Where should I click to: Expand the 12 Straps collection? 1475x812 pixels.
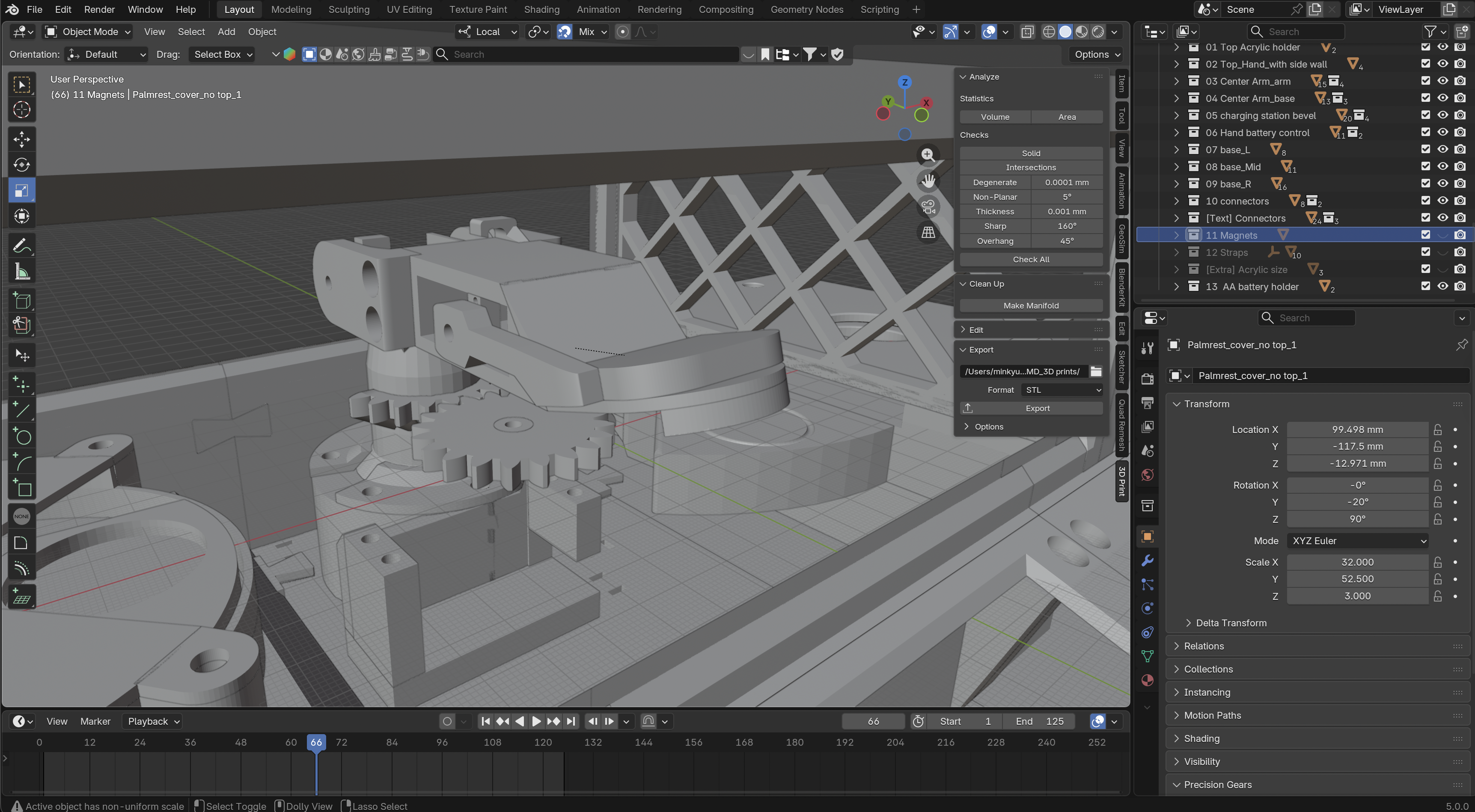(x=1176, y=252)
